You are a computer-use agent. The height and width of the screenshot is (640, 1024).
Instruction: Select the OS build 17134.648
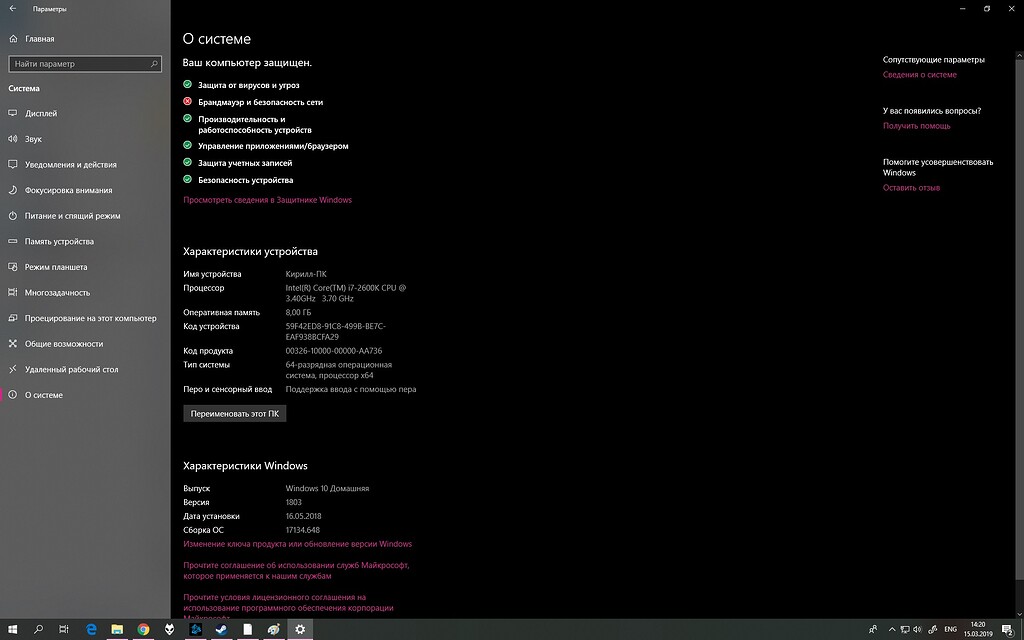[x=302, y=530]
